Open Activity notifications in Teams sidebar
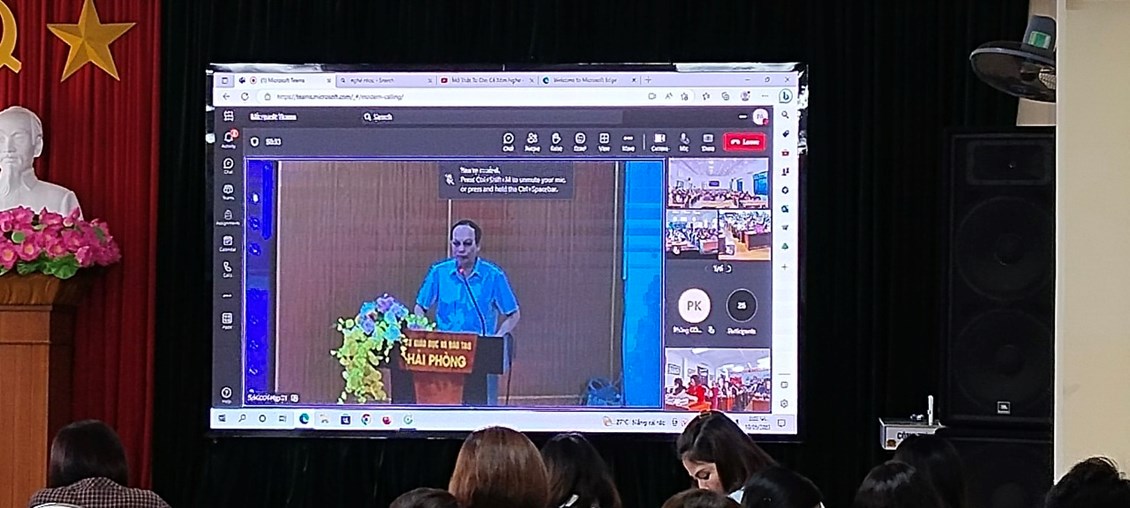Screen dimensions: 1130x508 (228, 138)
